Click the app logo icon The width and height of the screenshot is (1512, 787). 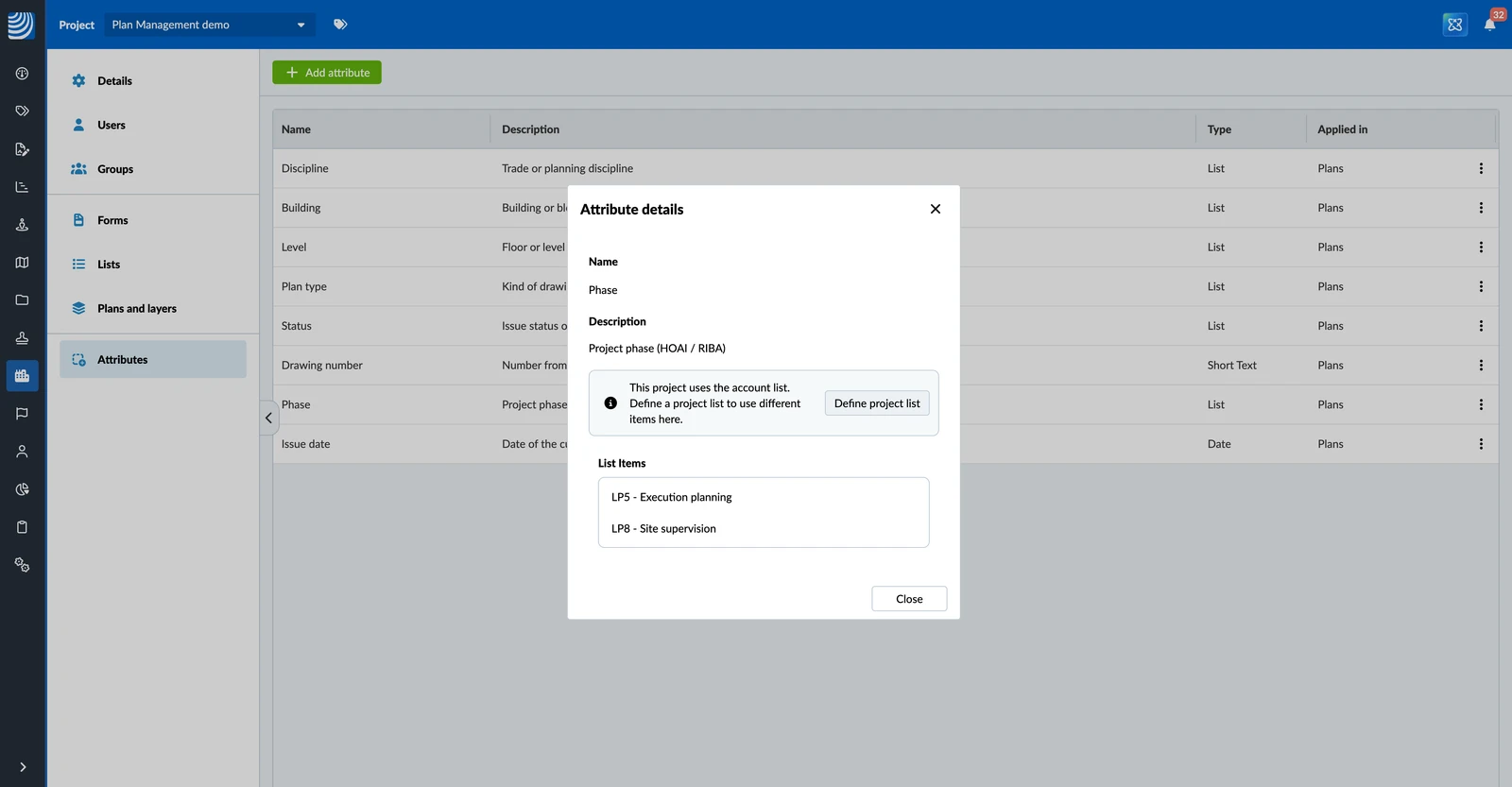[21, 25]
